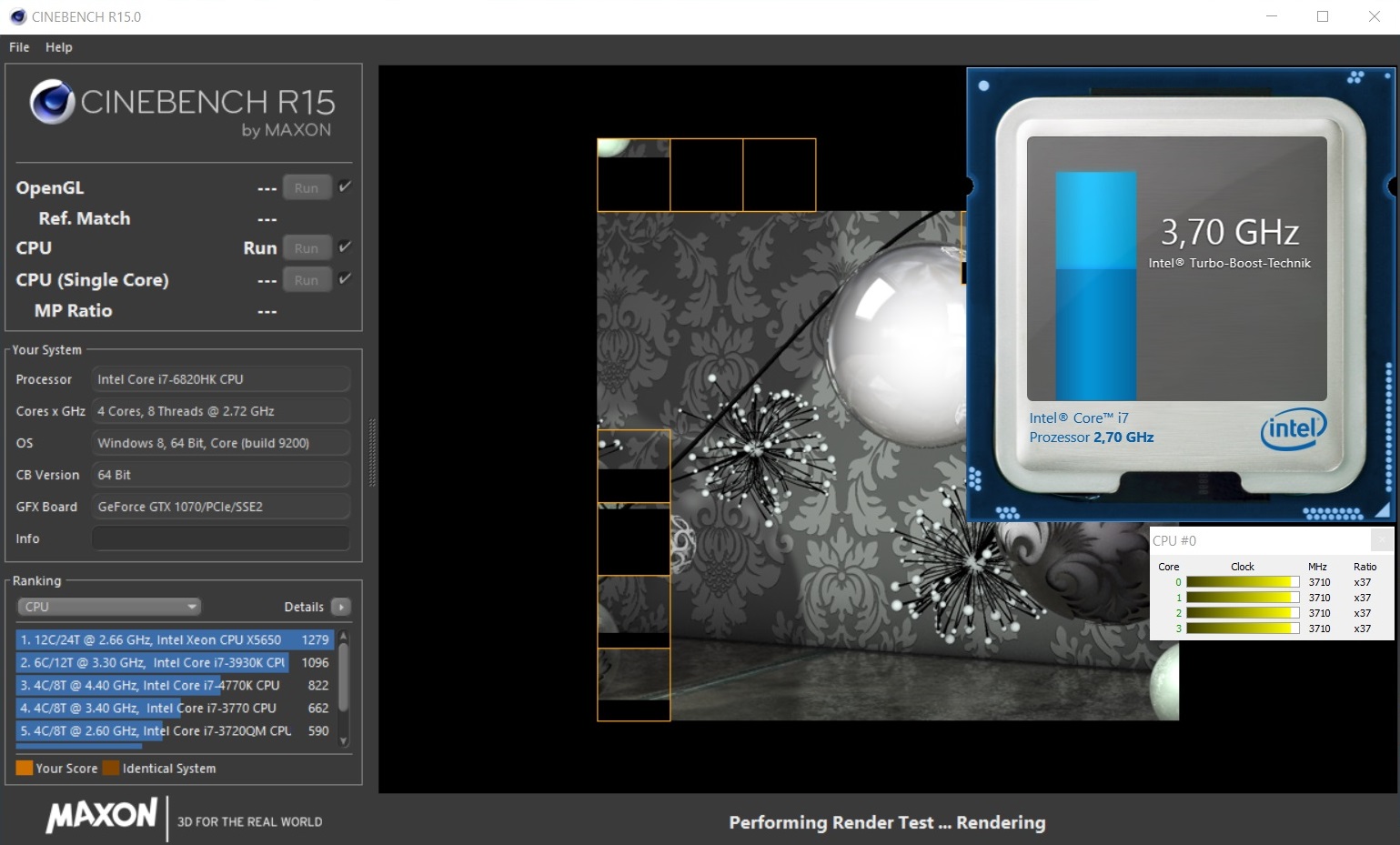The height and width of the screenshot is (845, 1400).
Task: Click the Info text field
Action: pos(221,538)
